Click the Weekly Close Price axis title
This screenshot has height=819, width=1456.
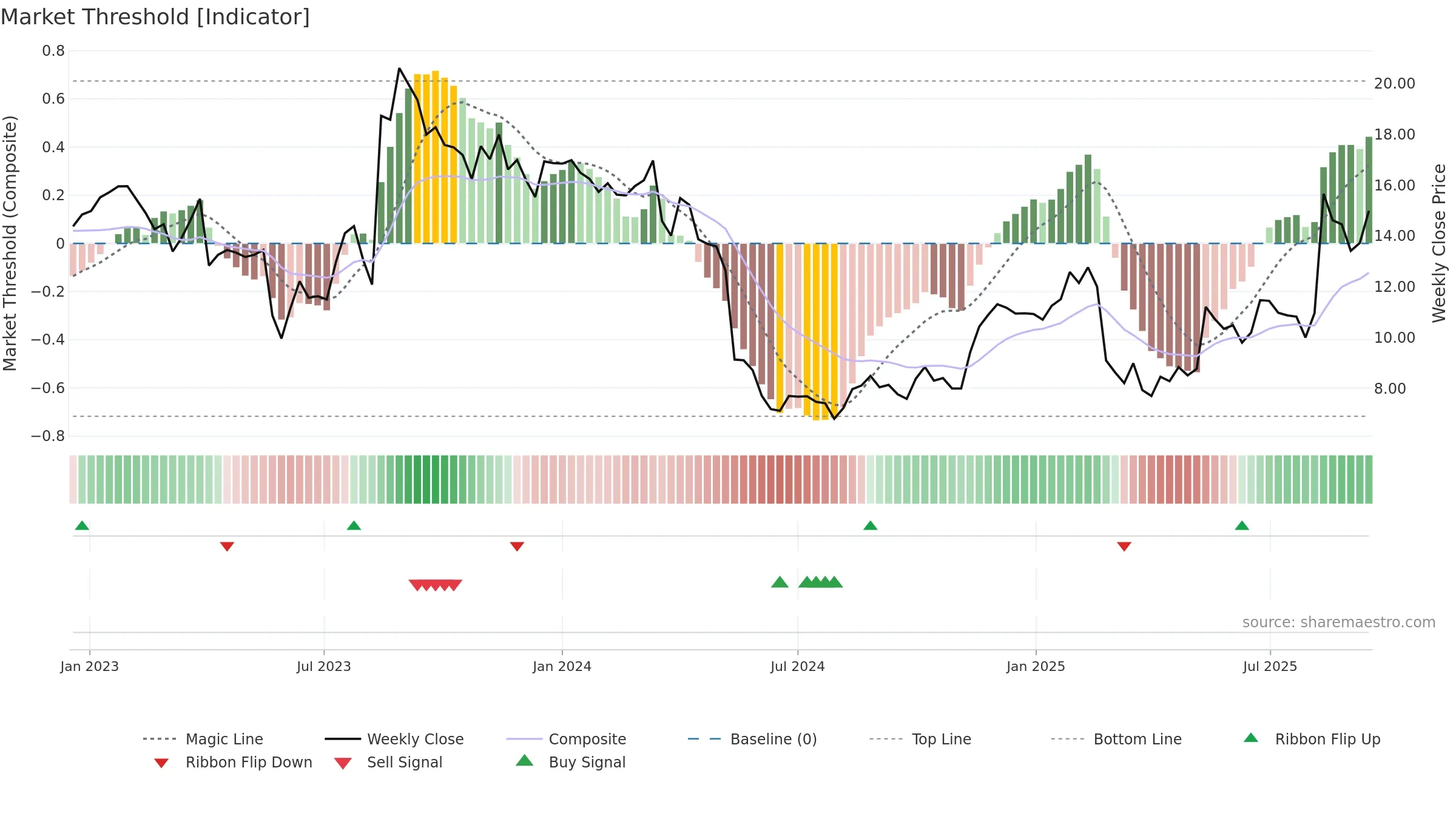pos(1439,243)
